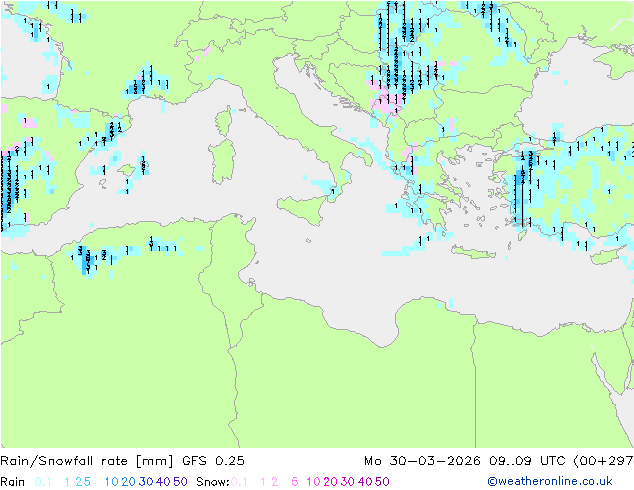Click the island of Sicily on map
The image size is (634, 490).
pyautogui.click(x=303, y=208)
